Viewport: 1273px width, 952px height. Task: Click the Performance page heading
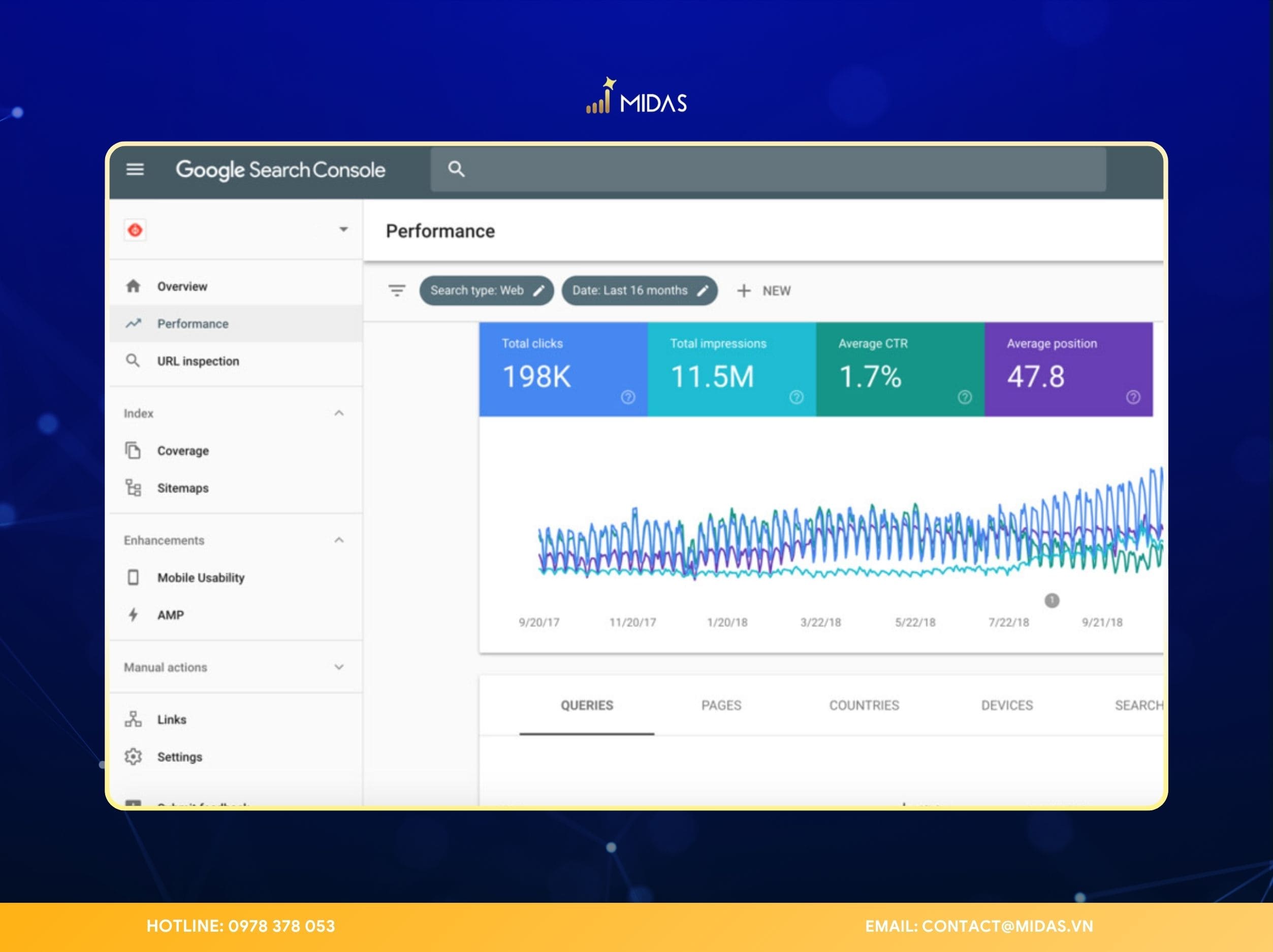click(440, 231)
